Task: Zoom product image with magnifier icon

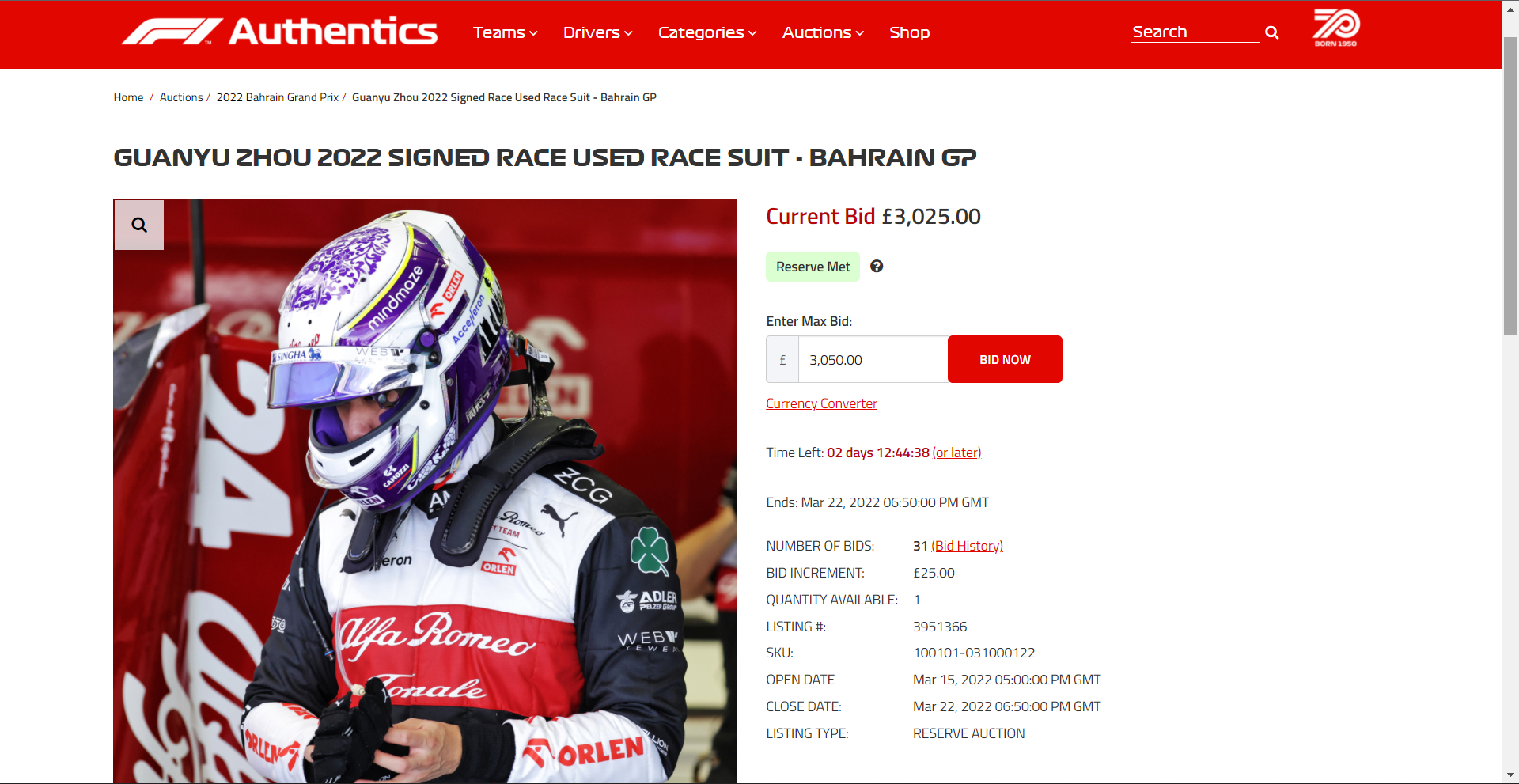Action: pos(139,225)
